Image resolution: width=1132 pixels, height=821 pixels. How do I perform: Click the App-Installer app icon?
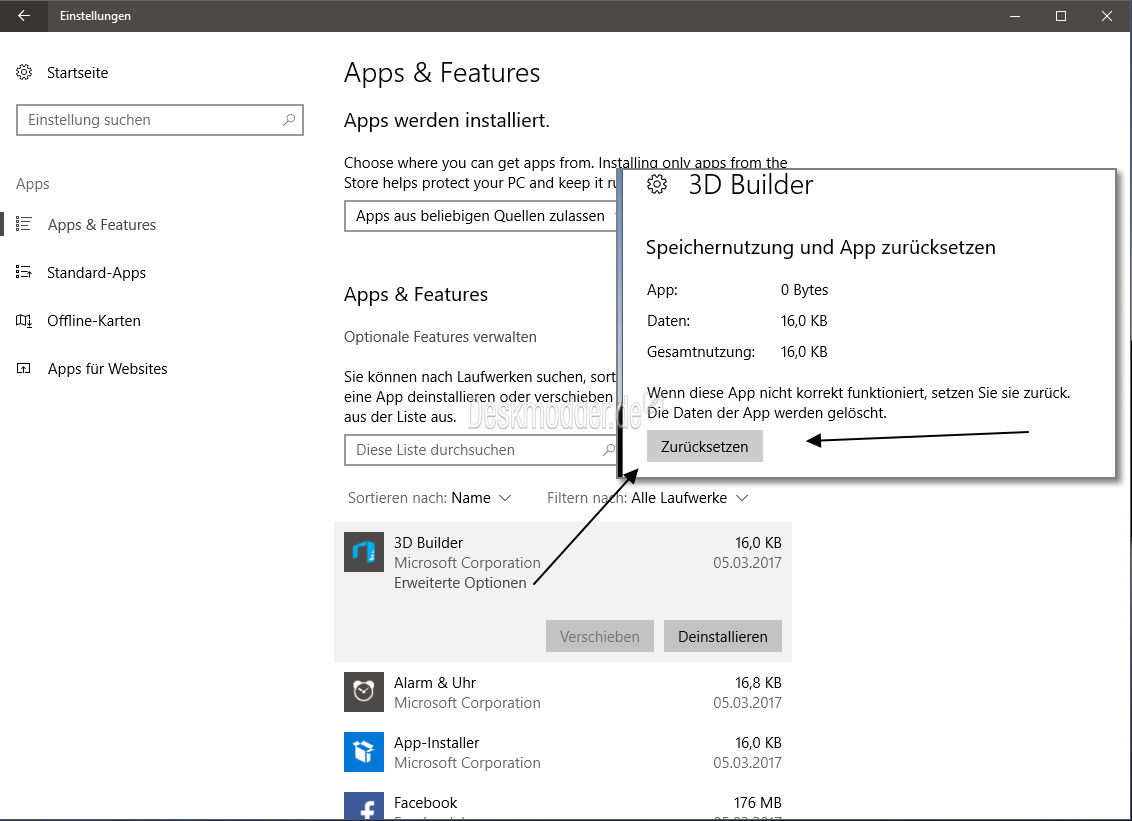tap(364, 752)
